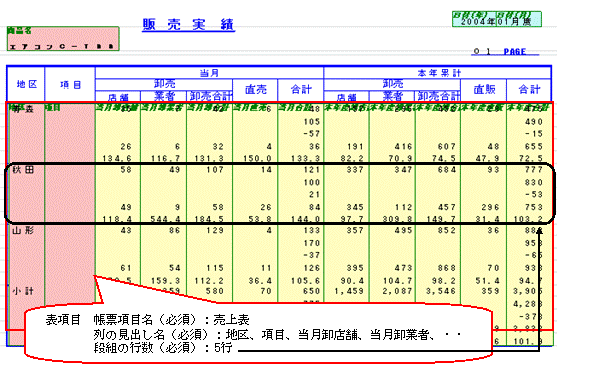Click the 秋田 value 121
The height and width of the screenshot is (378, 604).
311,170
